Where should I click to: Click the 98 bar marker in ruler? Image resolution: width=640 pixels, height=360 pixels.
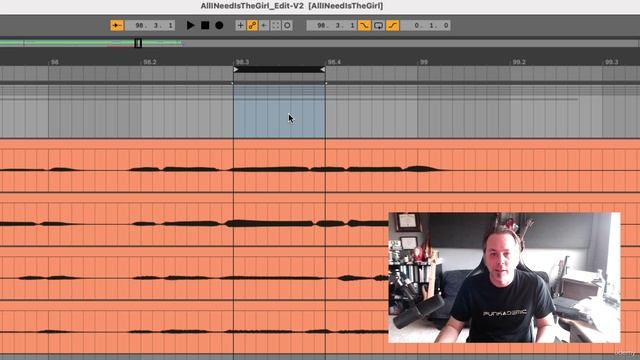tap(54, 62)
